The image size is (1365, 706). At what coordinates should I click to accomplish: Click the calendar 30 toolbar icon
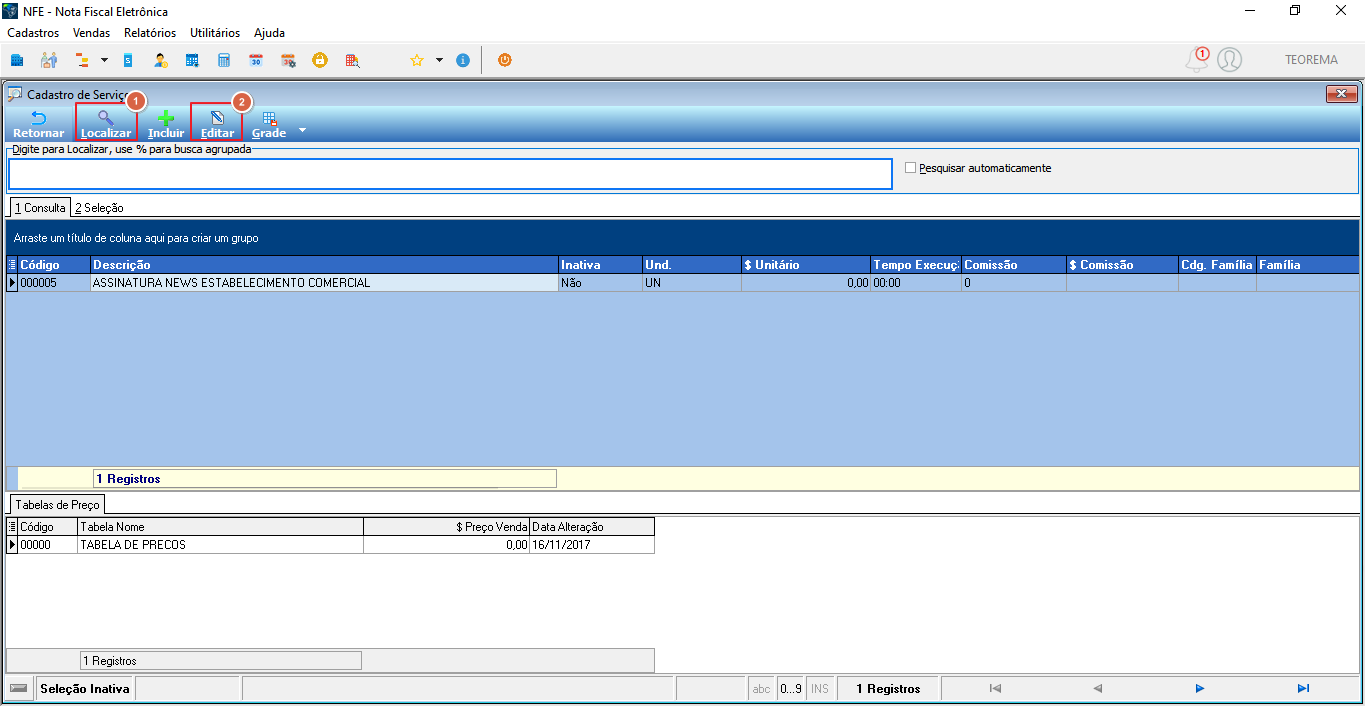256,60
